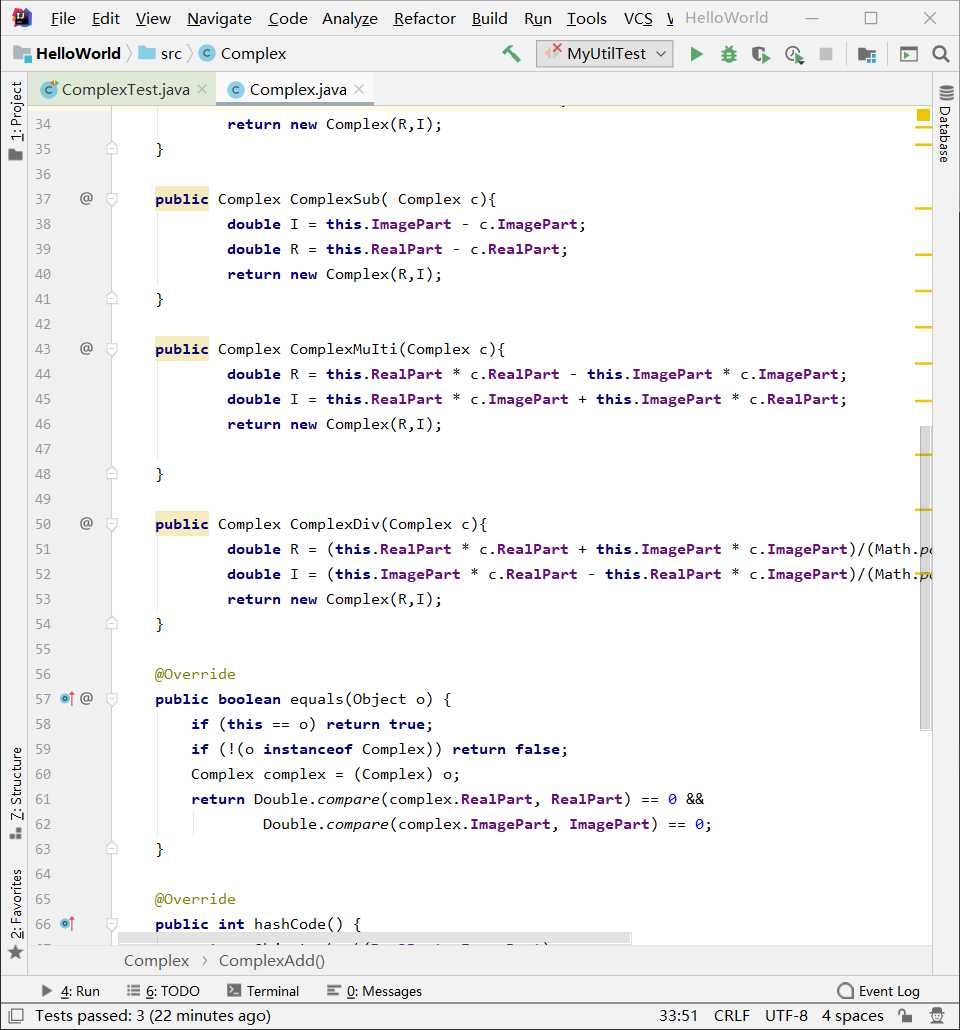Image resolution: width=960 pixels, height=1030 pixels.
Task: Open the Event Log
Action: coord(879,991)
